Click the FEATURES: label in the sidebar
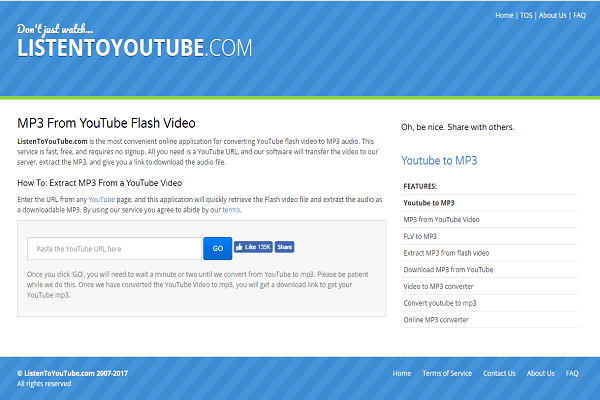This screenshot has width=600, height=400. point(420,186)
